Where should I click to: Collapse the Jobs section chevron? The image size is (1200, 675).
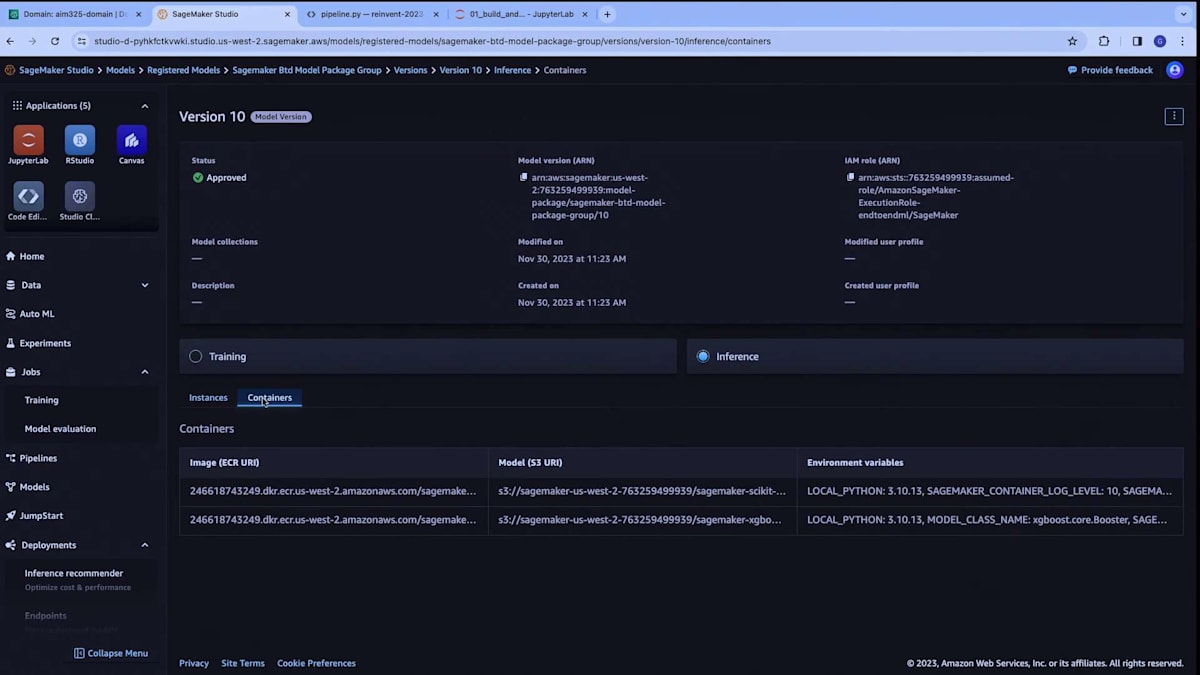click(x=145, y=372)
